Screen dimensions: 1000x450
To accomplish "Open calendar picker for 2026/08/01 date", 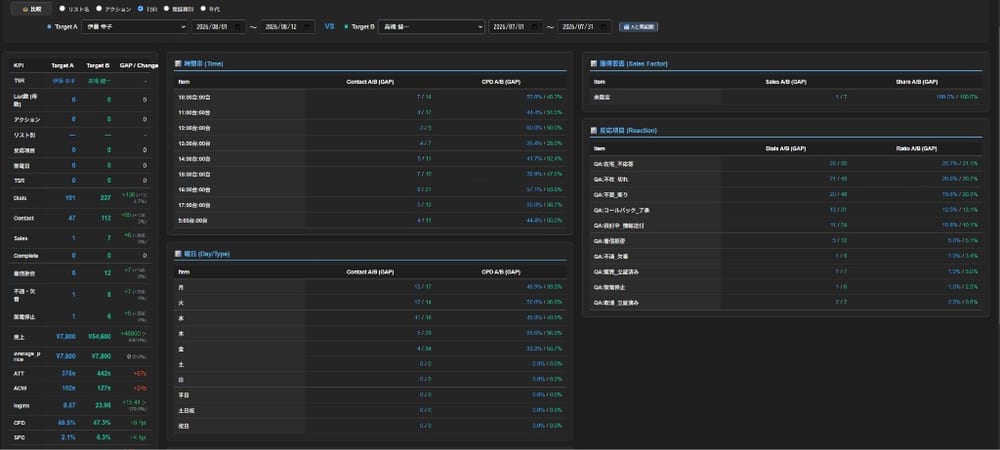I will coord(238,27).
